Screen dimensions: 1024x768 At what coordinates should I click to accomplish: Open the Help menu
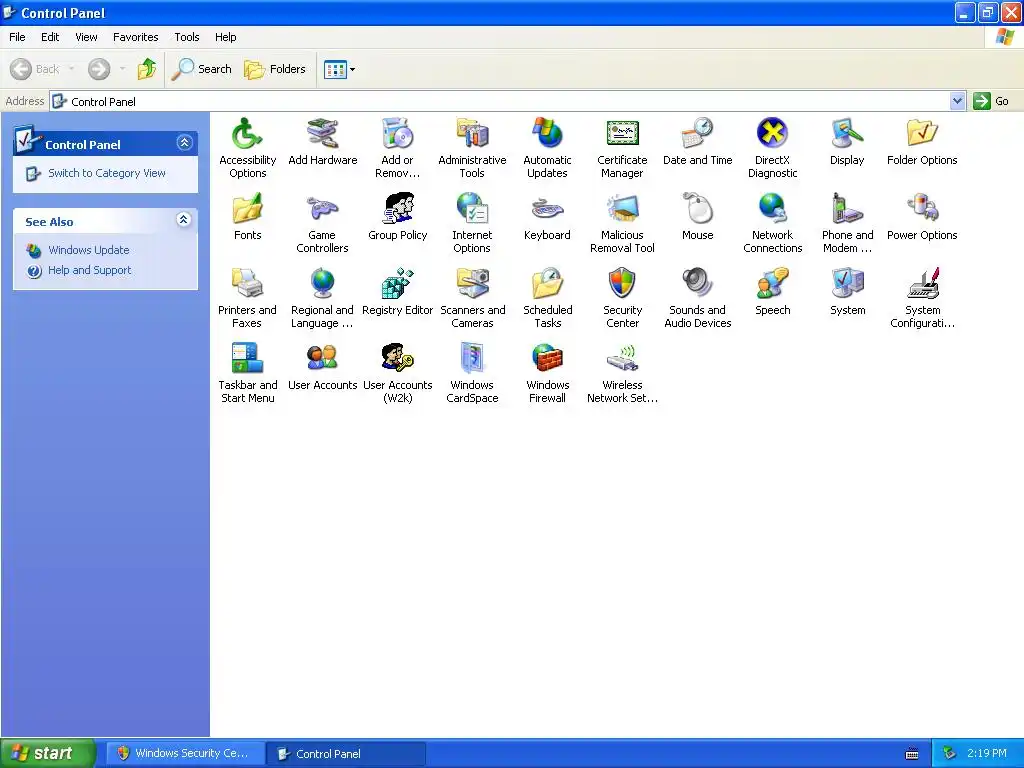point(225,37)
